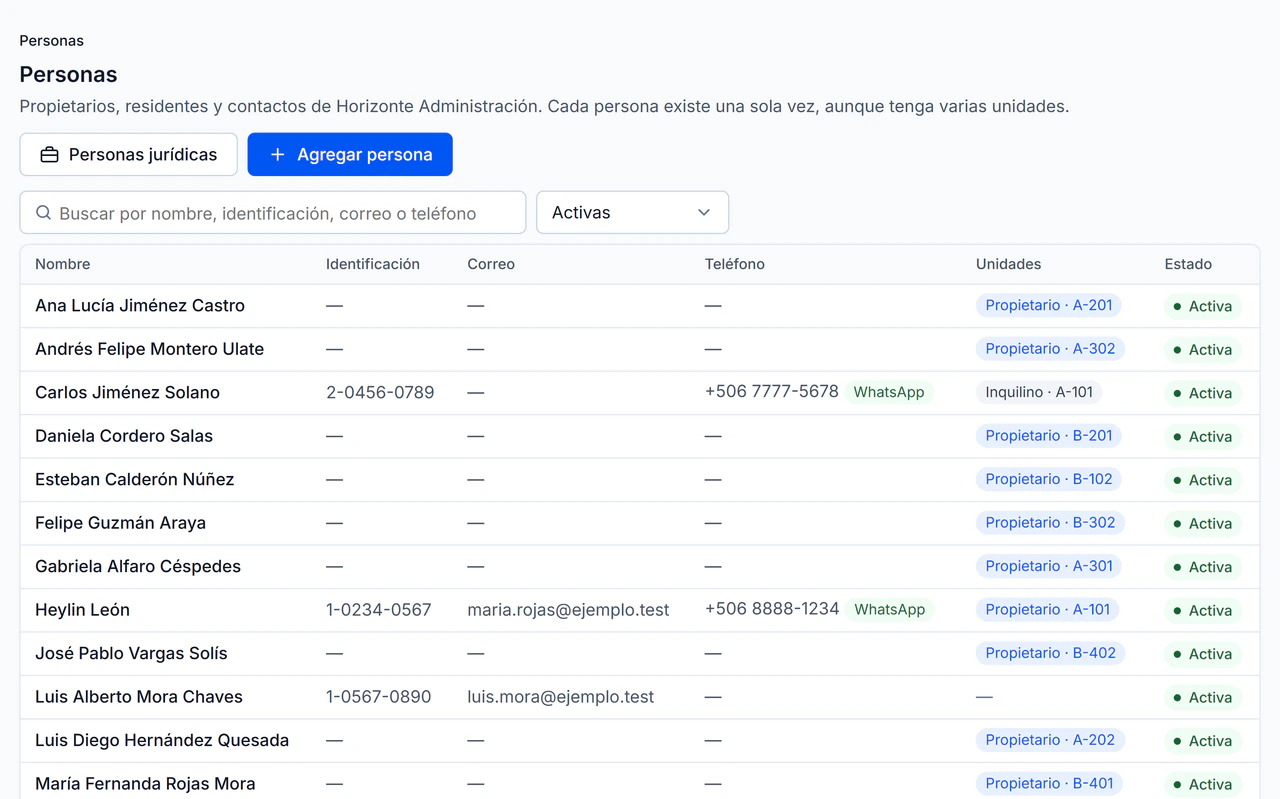Select the Heylin León row name
The width and height of the screenshot is (1280, 799).
(x=83, y=610)
